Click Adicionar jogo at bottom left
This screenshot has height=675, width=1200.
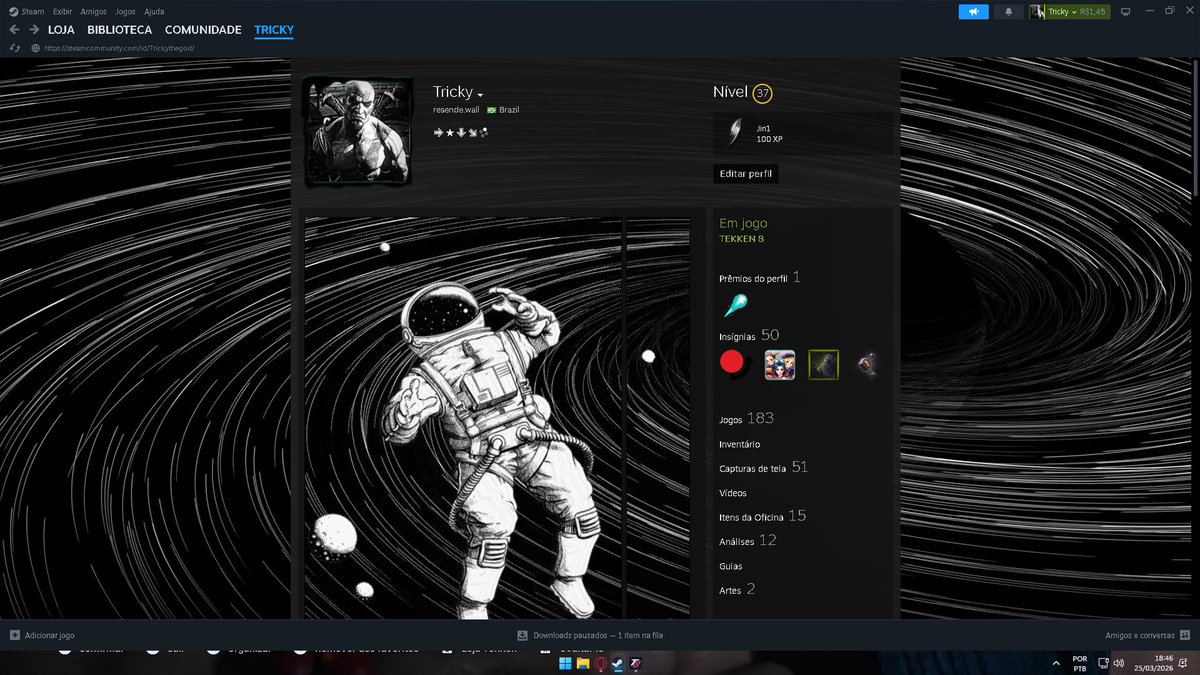41,635
